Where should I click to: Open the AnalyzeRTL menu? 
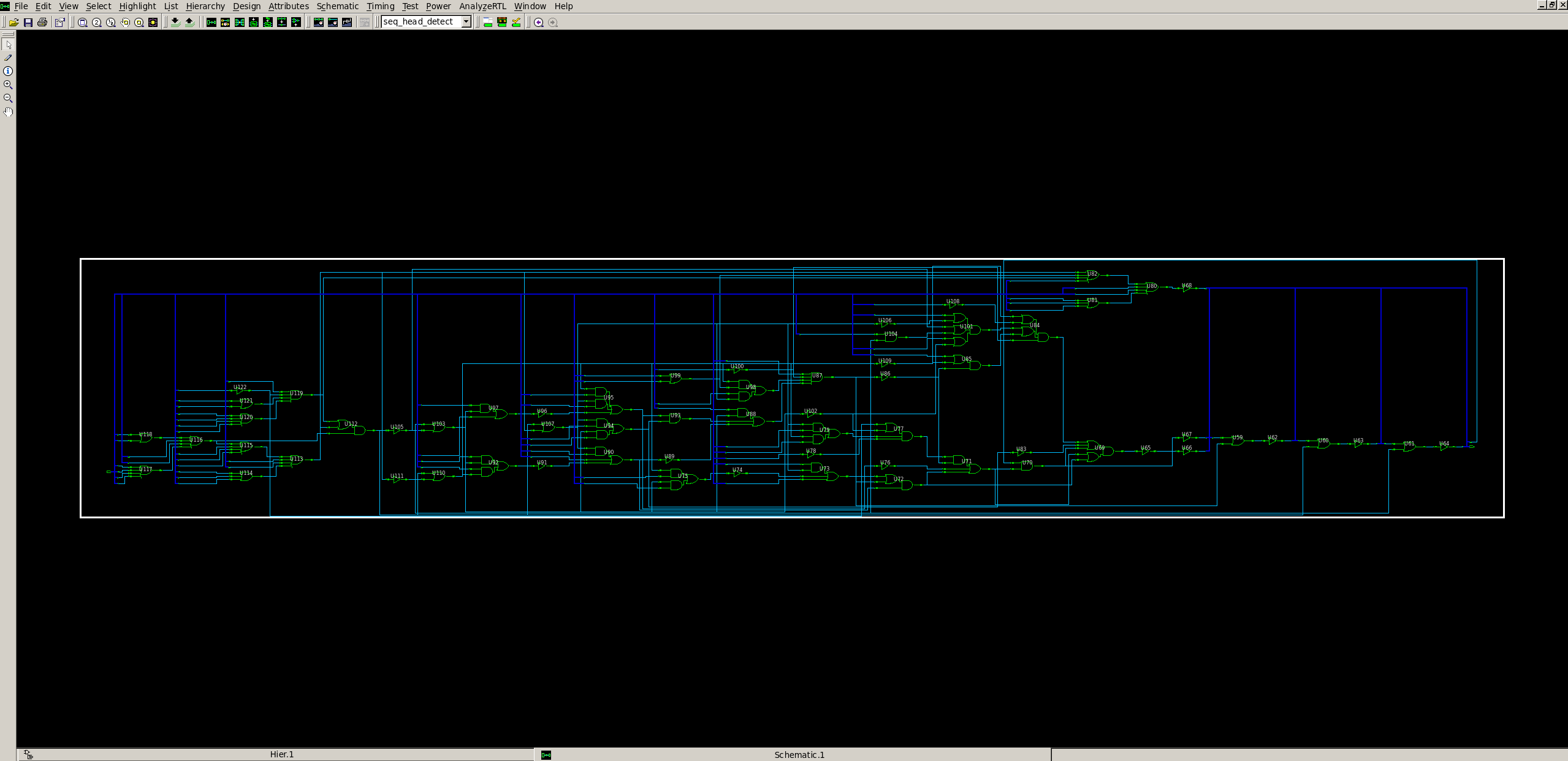[482, 6]
